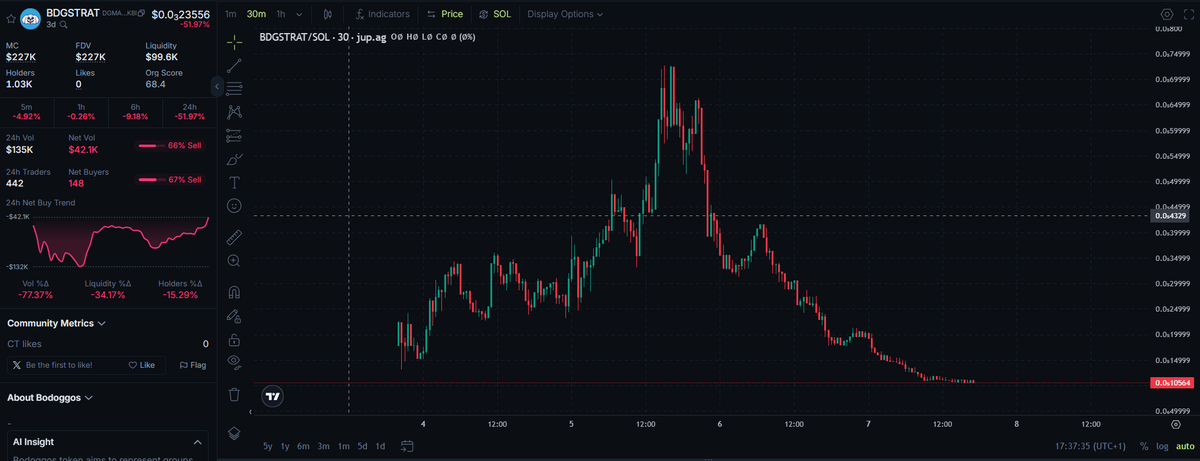Expand the Community Metrics section

pos(57,323)
